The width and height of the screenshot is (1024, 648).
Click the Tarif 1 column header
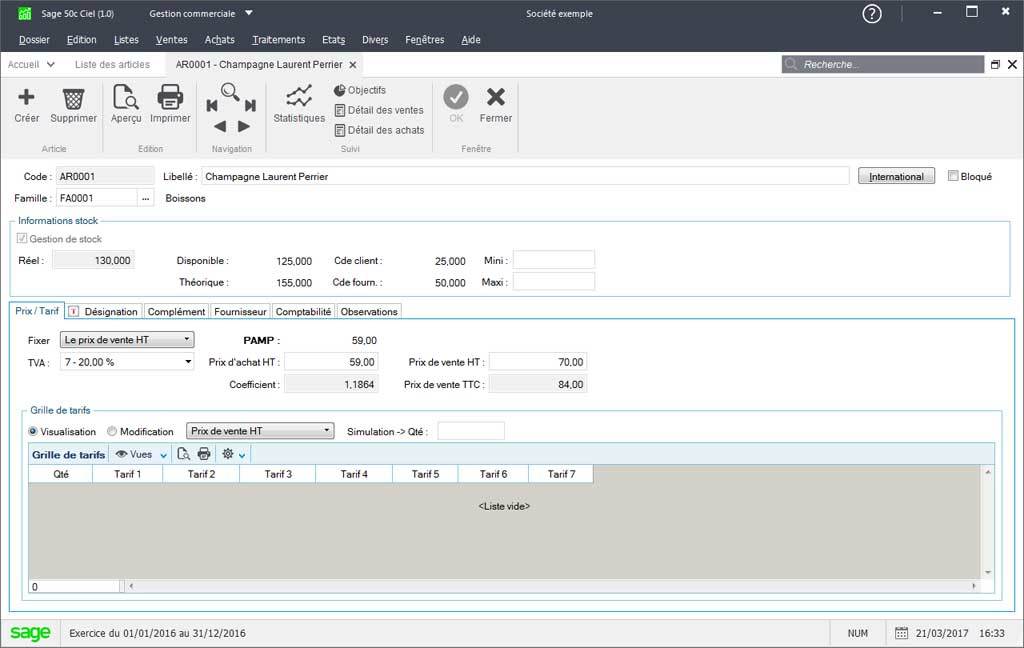(x=127, y=474)
